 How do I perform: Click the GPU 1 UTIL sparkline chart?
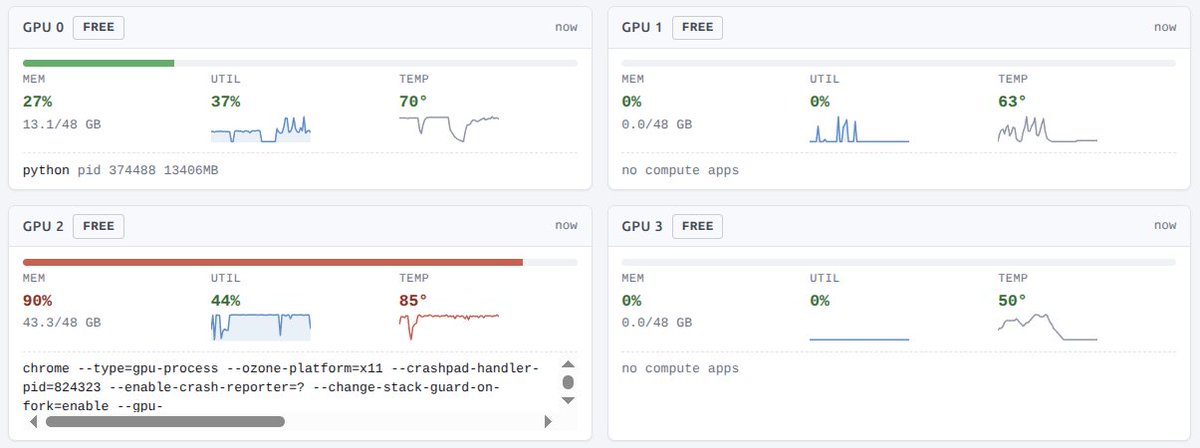click(x=859, y=128)
